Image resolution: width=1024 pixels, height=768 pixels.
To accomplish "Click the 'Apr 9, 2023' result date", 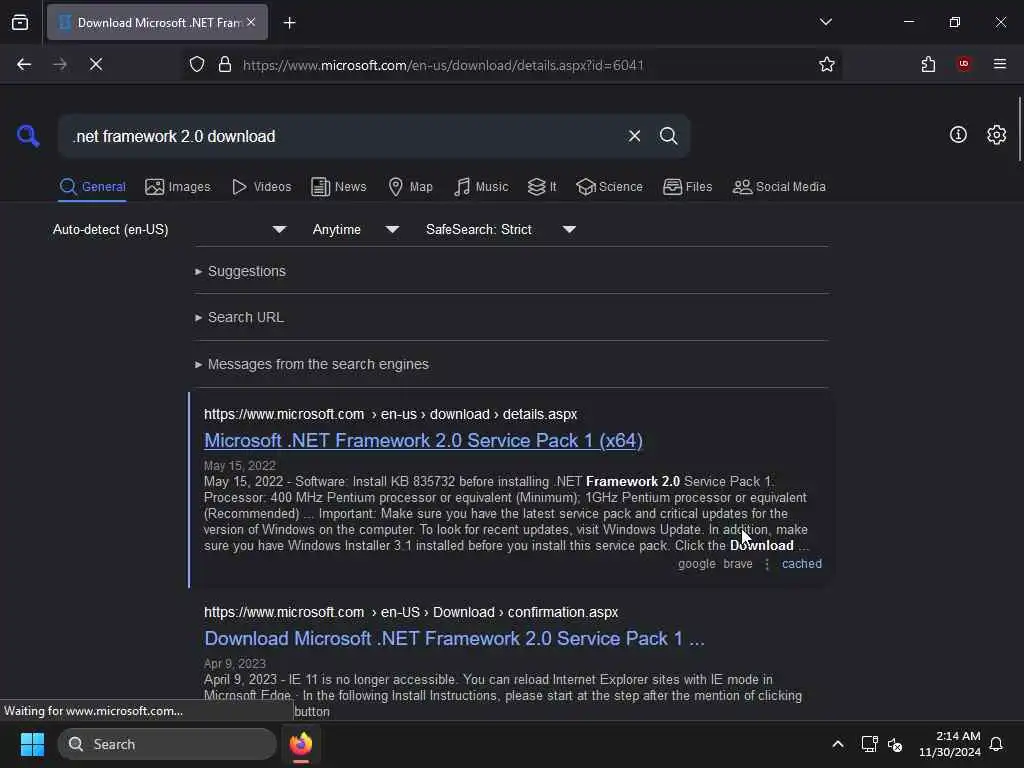I will click(x=234, y=664).
